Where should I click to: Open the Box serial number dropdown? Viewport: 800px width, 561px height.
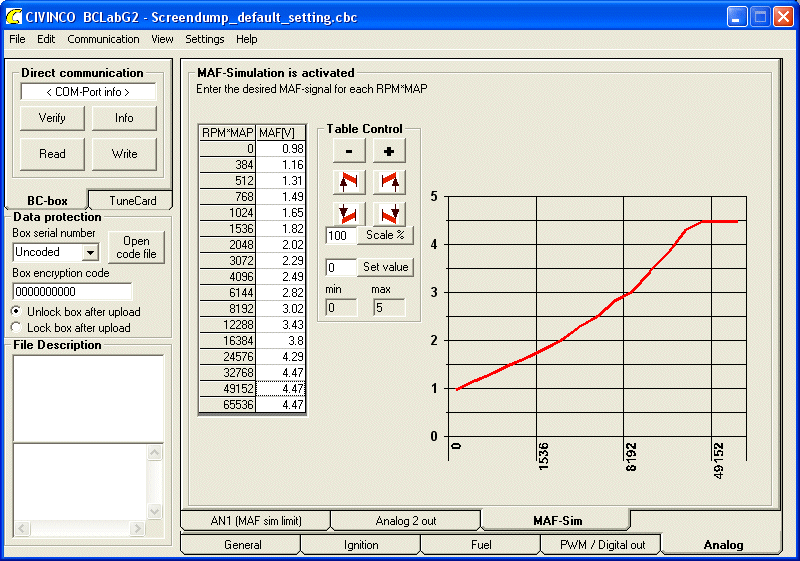(x=90, y=252)
